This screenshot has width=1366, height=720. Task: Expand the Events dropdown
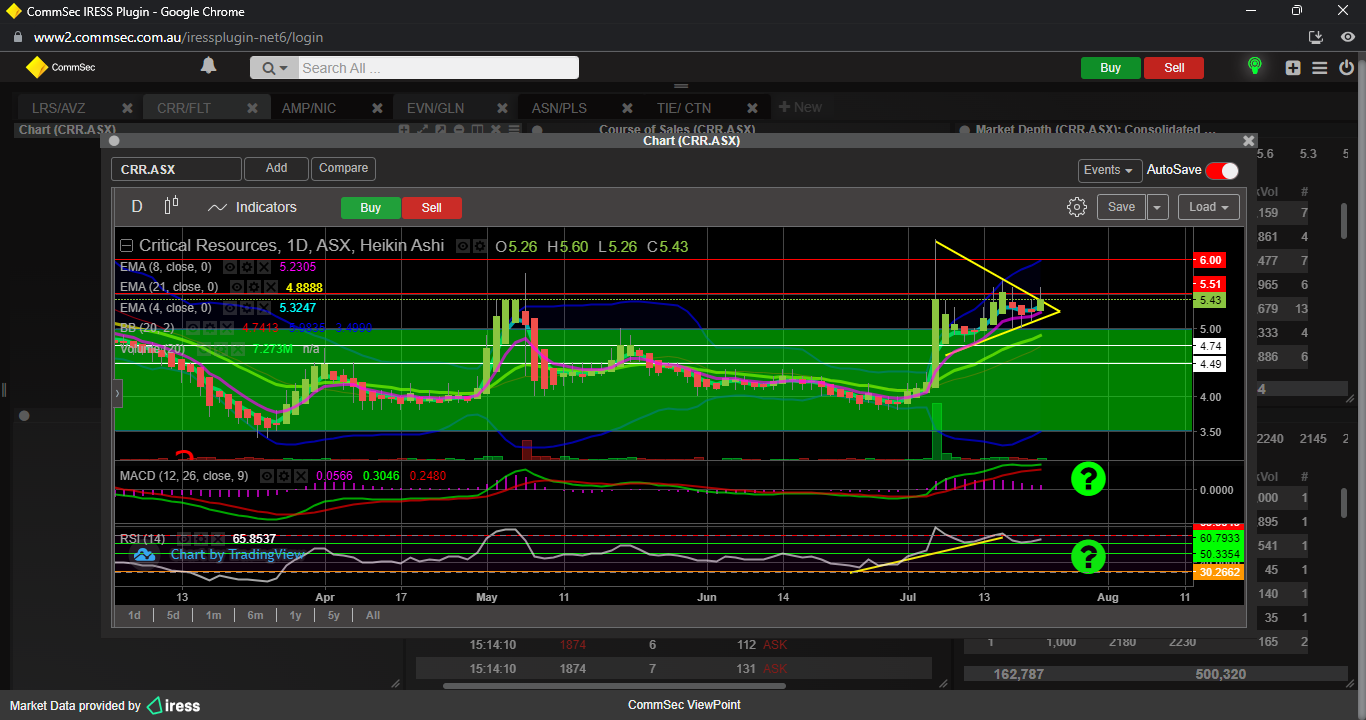click(x=1109, y=171)
